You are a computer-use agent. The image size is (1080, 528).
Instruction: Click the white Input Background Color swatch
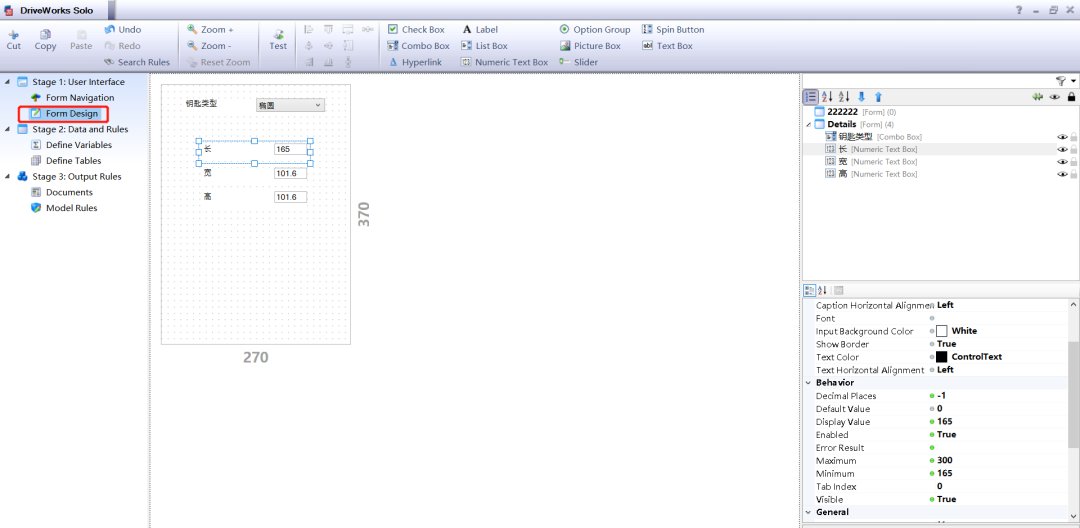pos(942,331)
